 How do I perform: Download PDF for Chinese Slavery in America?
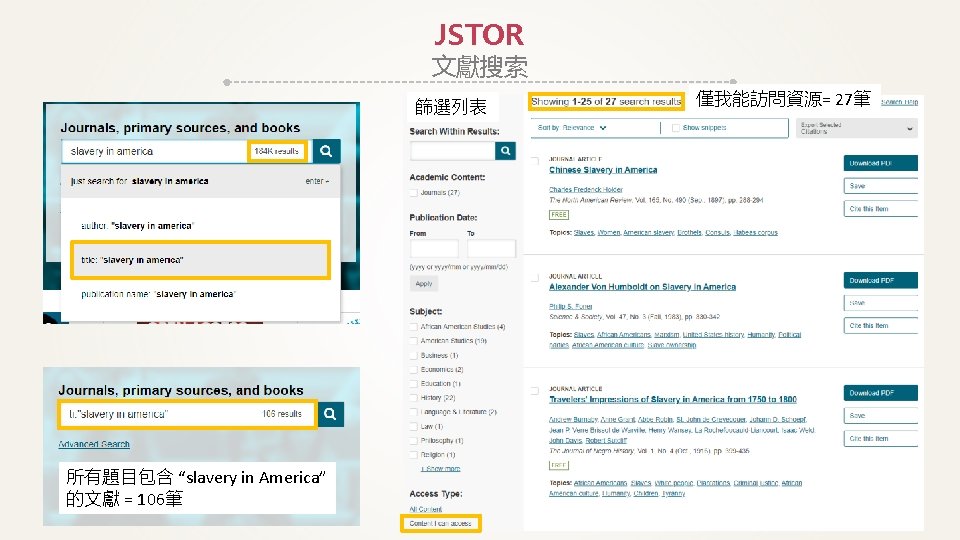point(880,163)
